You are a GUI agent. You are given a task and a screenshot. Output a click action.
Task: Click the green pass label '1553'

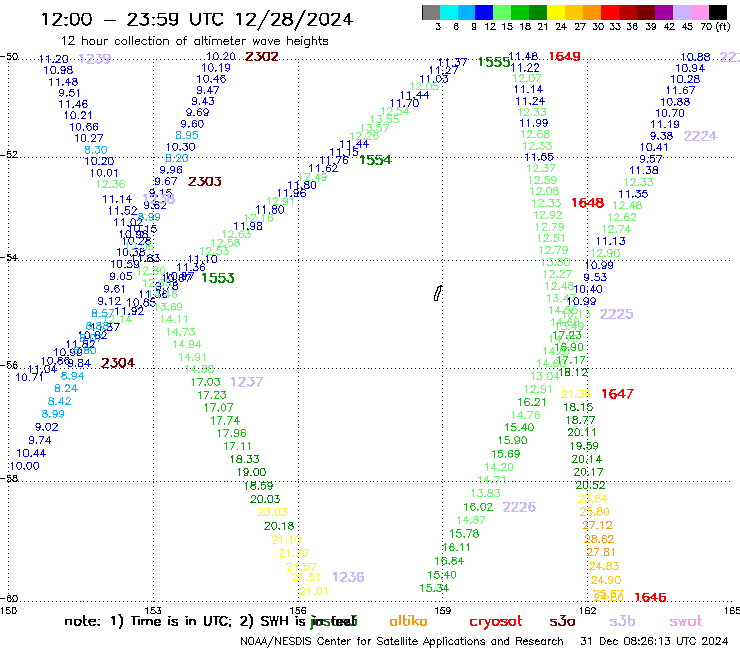click(218, 278)
